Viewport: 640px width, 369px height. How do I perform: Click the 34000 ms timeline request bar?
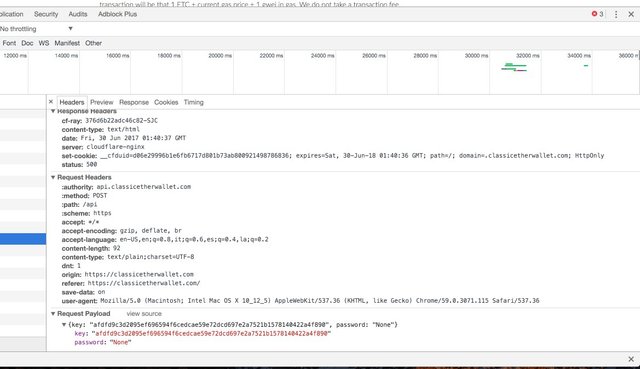pyautogui.click(x=586, y=65)
